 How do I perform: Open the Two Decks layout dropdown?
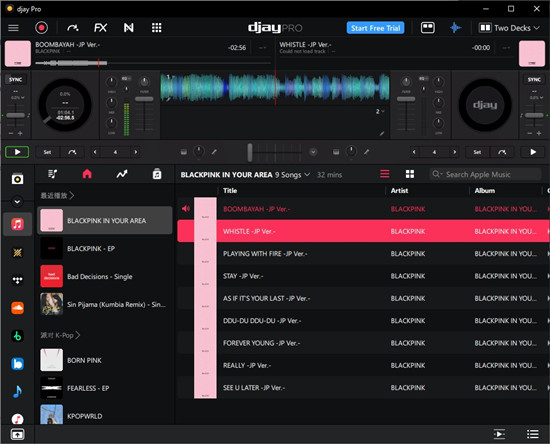[509, 28]
